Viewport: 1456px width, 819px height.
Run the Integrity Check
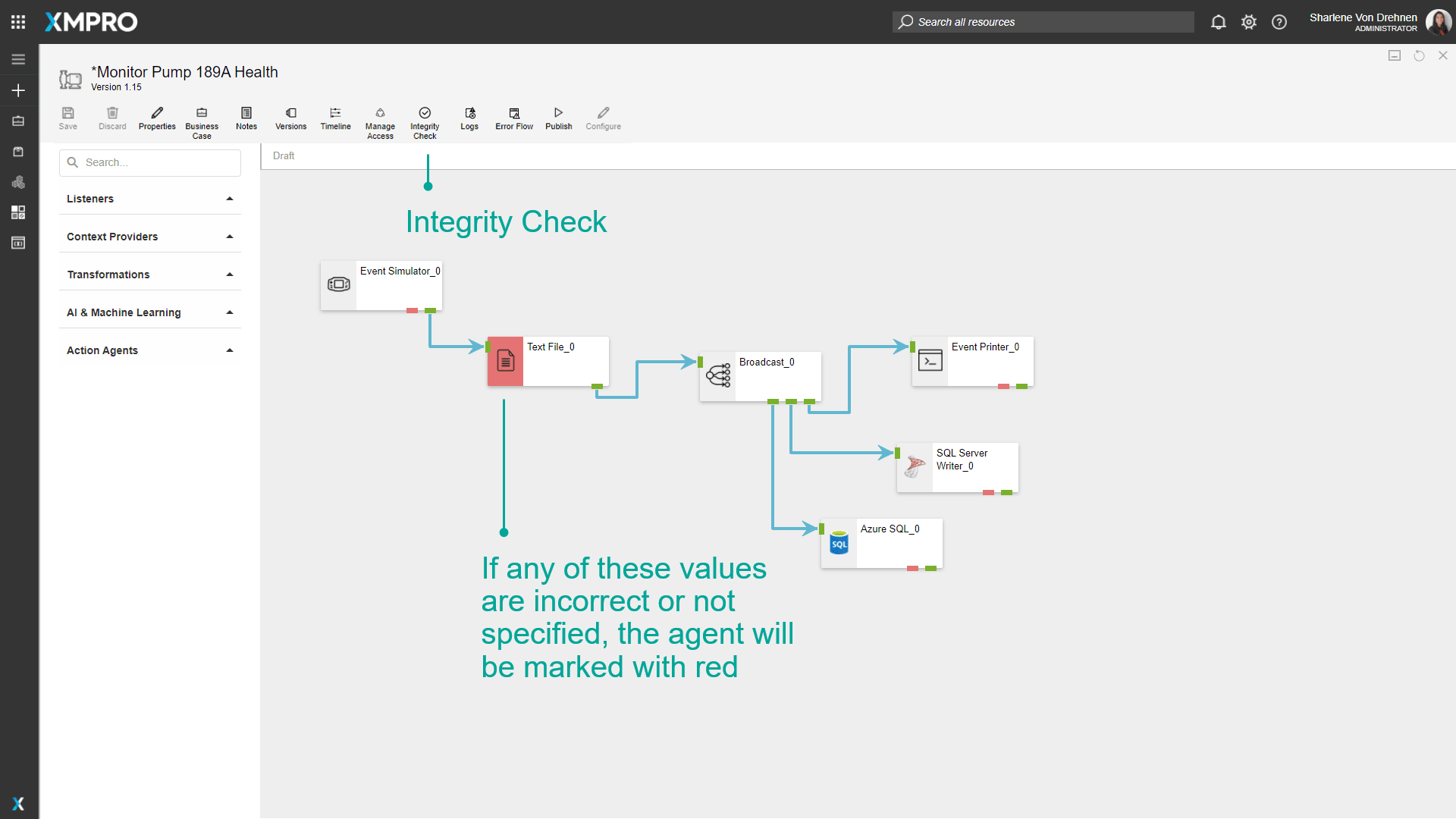pyautogui.click(x=425, y=119)
